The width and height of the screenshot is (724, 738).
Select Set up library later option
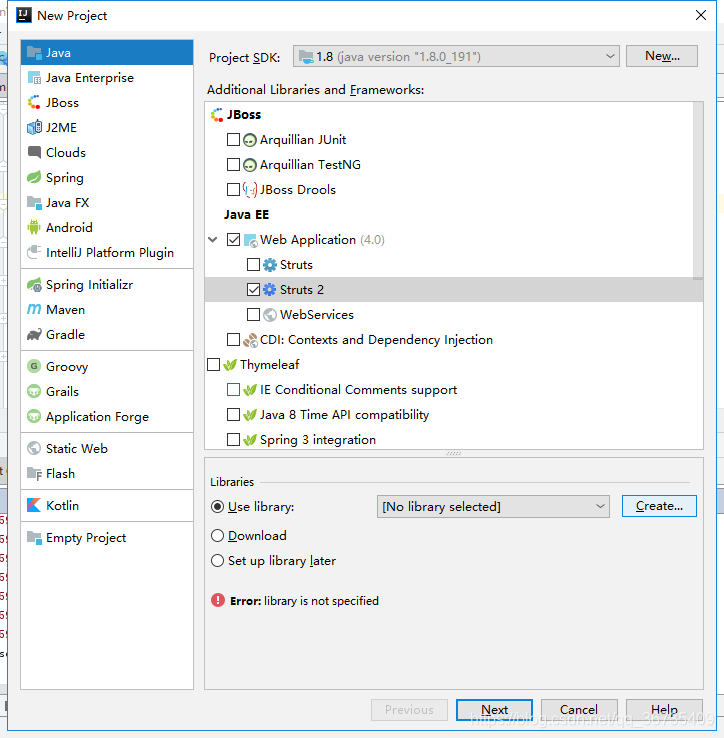click(217, 561)
